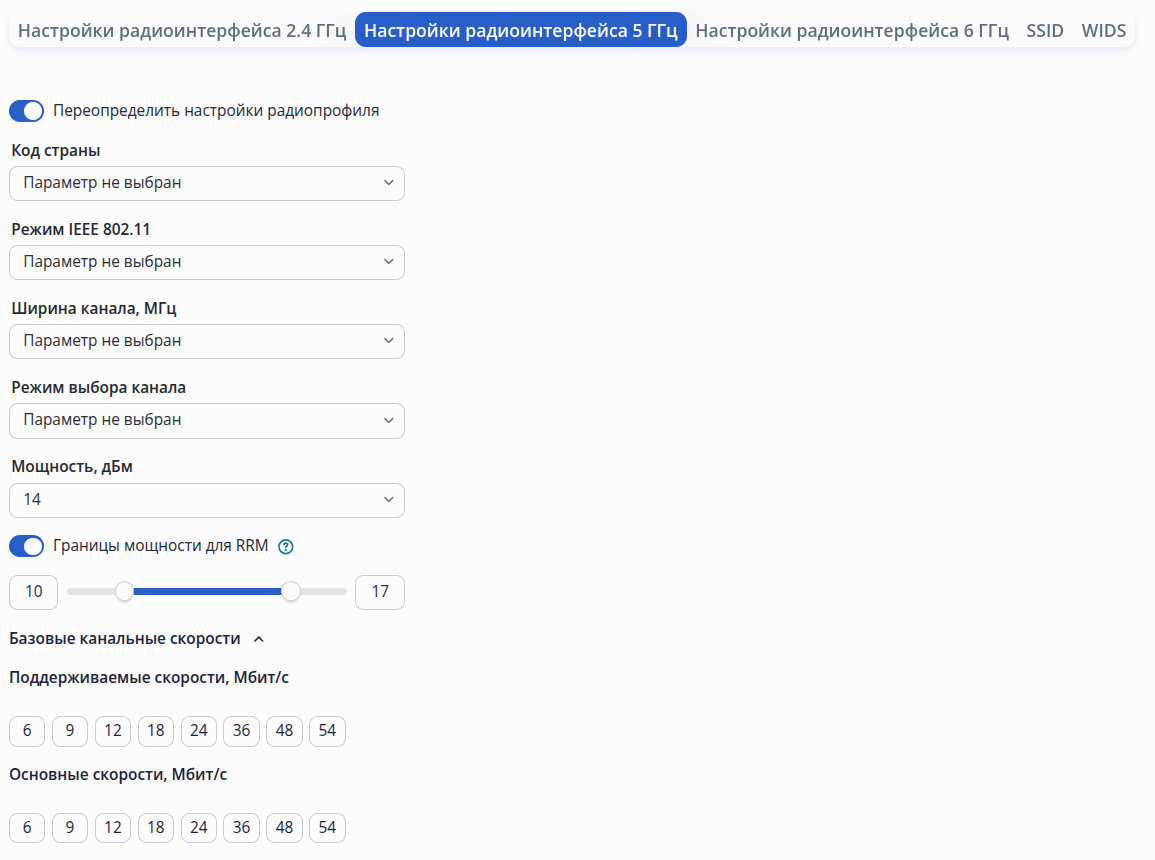Open the Код страны dropdown
Viewport: 1155px width, 860px height.
(207, 183)
